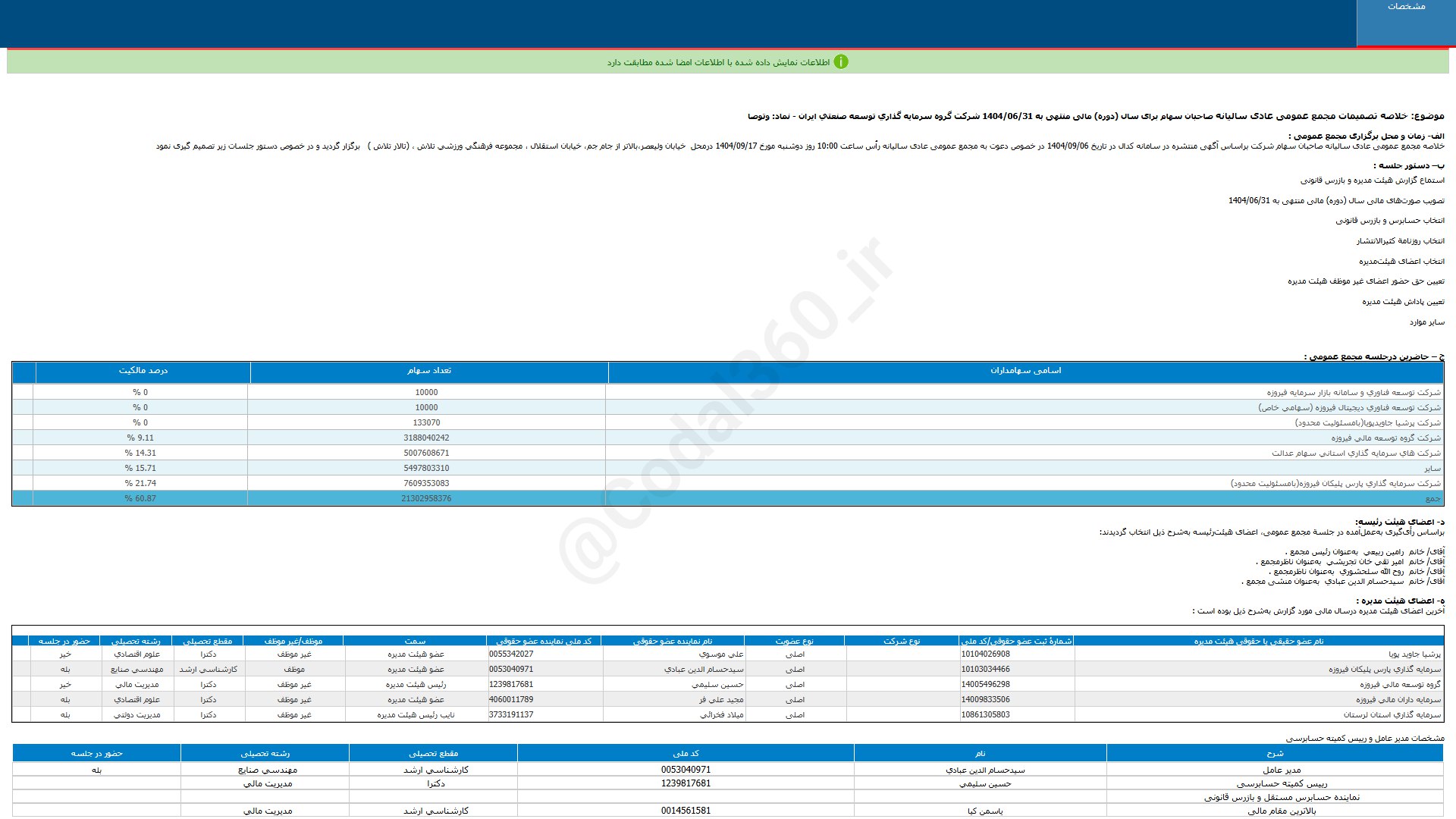The height and width of the screenshot is (819, 1456).
Task: Click the یاسمن کیا name cell
Action: point(984,811)
